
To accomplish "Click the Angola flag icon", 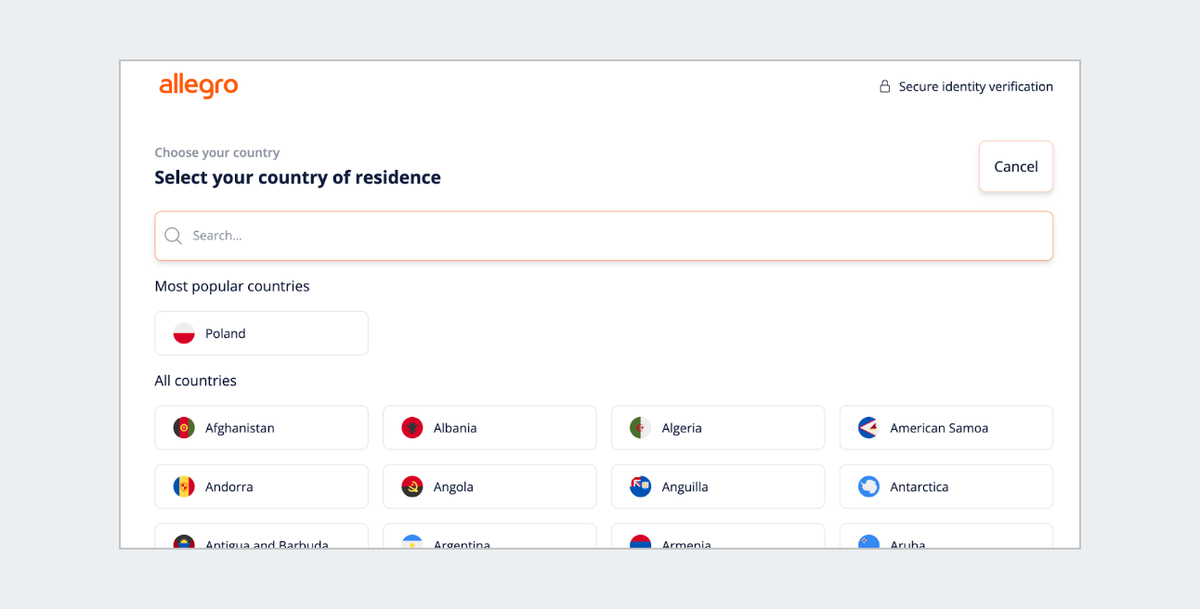I will [412, 487].
